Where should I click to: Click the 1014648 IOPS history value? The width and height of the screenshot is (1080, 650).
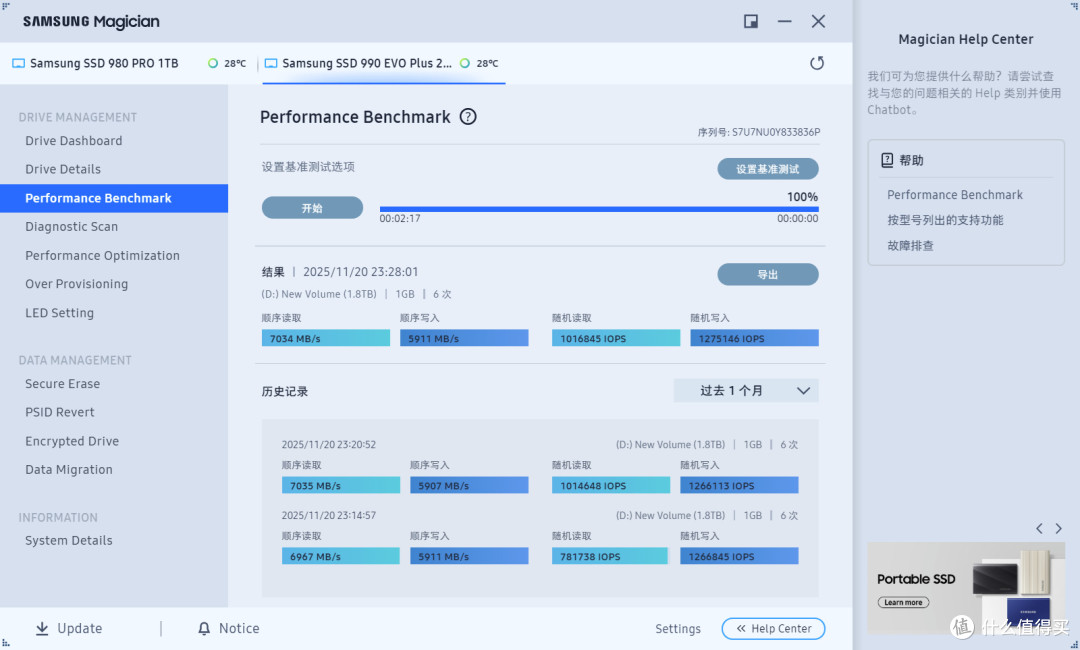tap(610, 485)
